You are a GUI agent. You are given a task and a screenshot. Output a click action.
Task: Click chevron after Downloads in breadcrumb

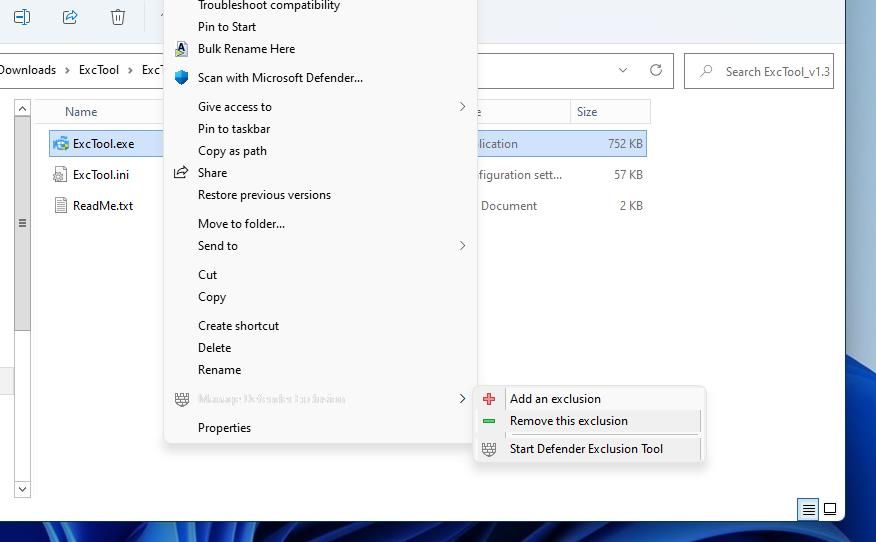67,70
